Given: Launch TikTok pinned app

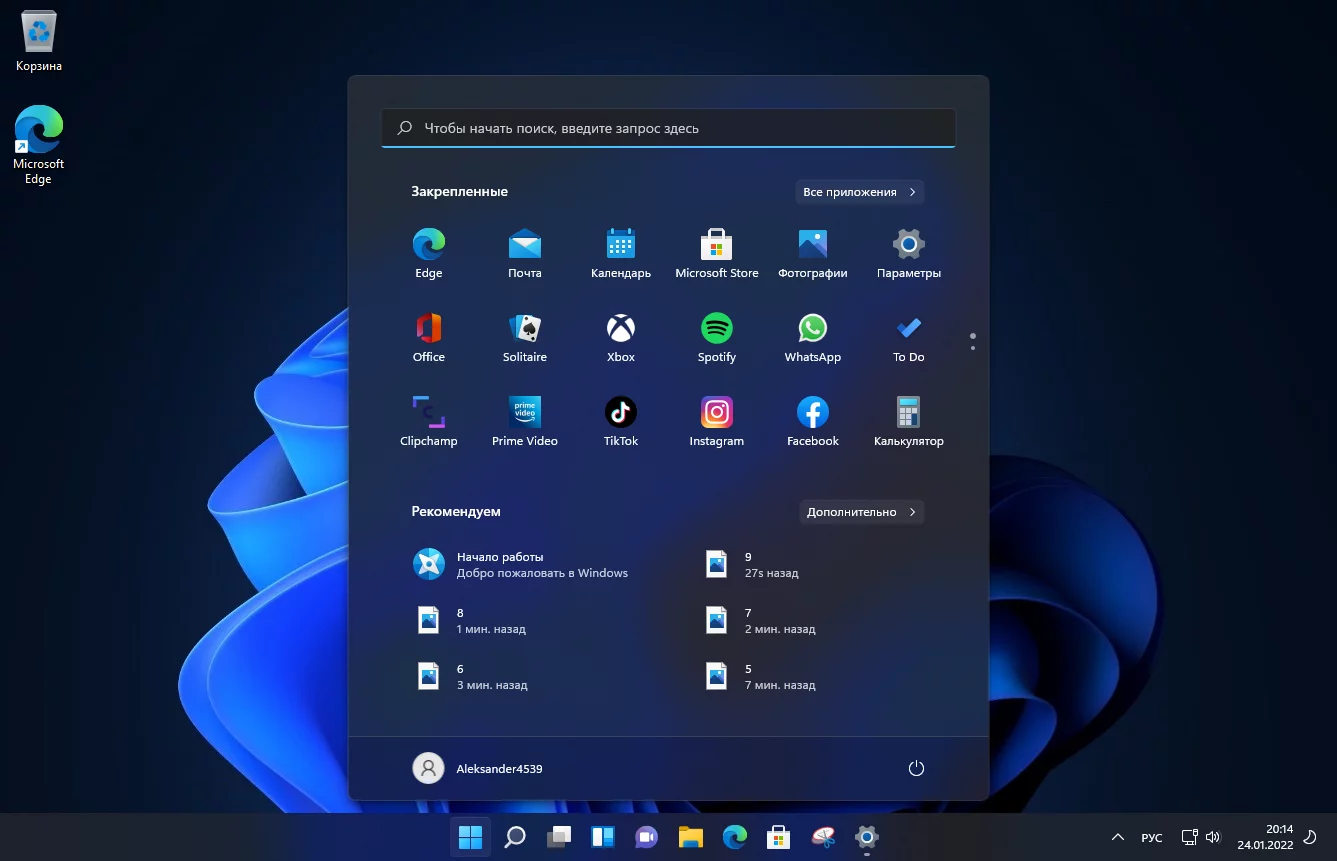Looking at the screenshot, I should click(620, 423).
